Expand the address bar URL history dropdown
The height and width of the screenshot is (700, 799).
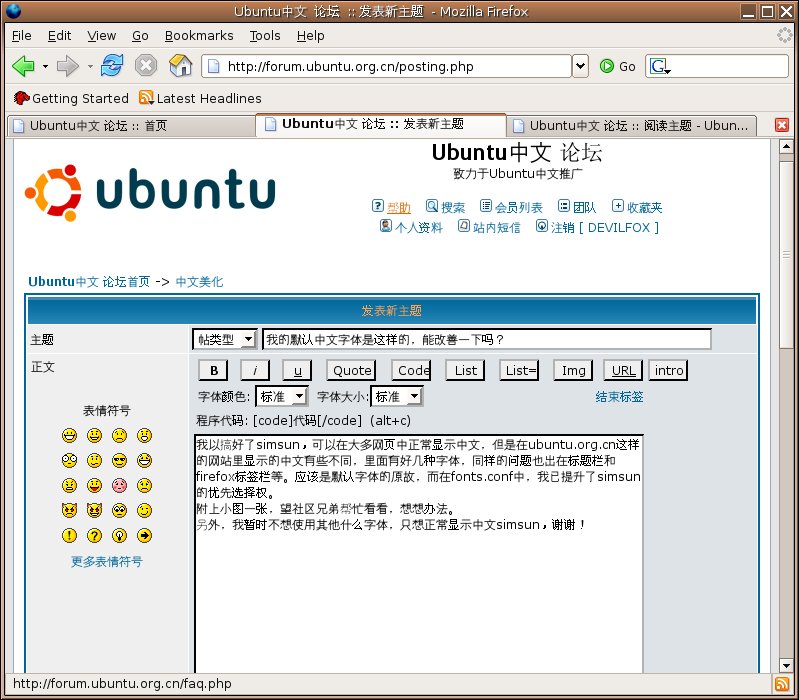[580, 66]
